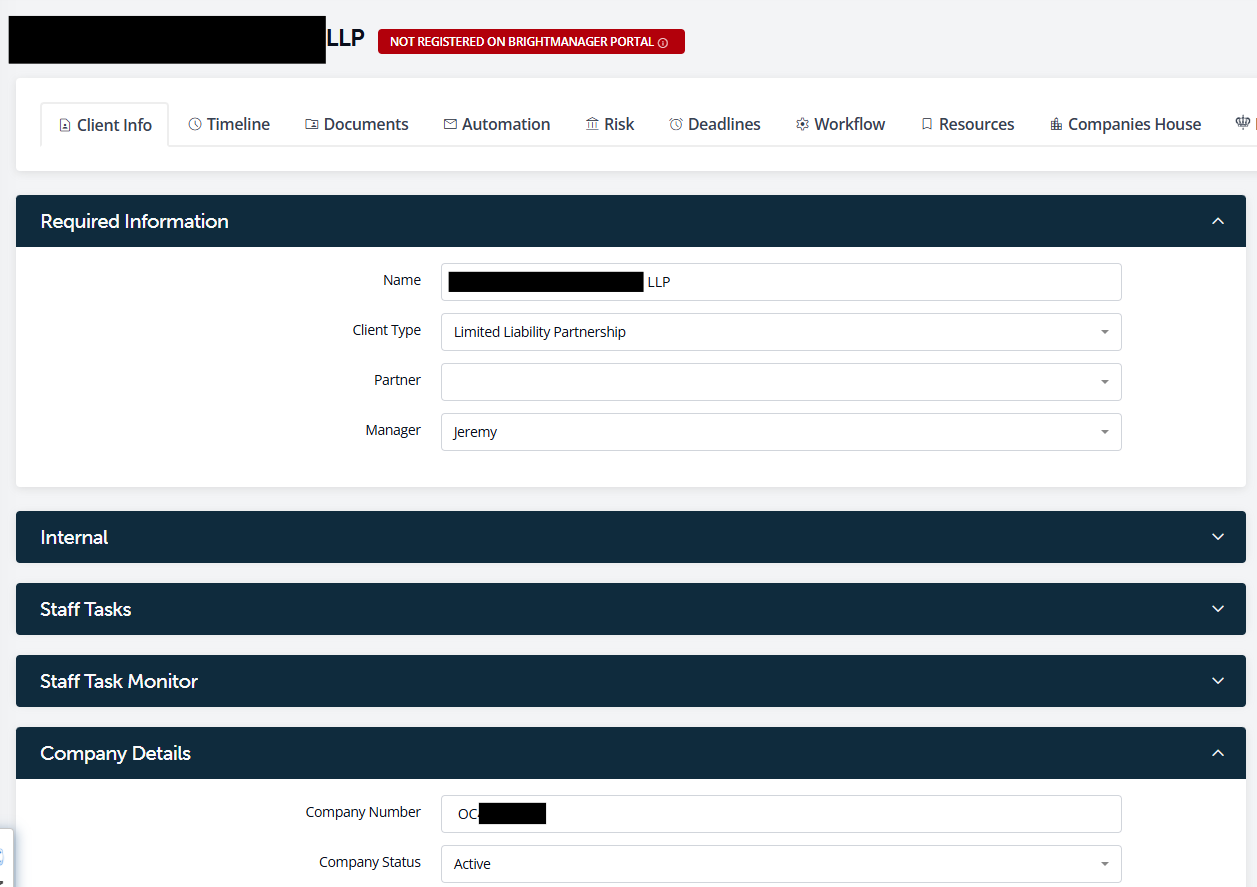Expand the Internal section
1257x887 pixels.
click(1217, 537)
